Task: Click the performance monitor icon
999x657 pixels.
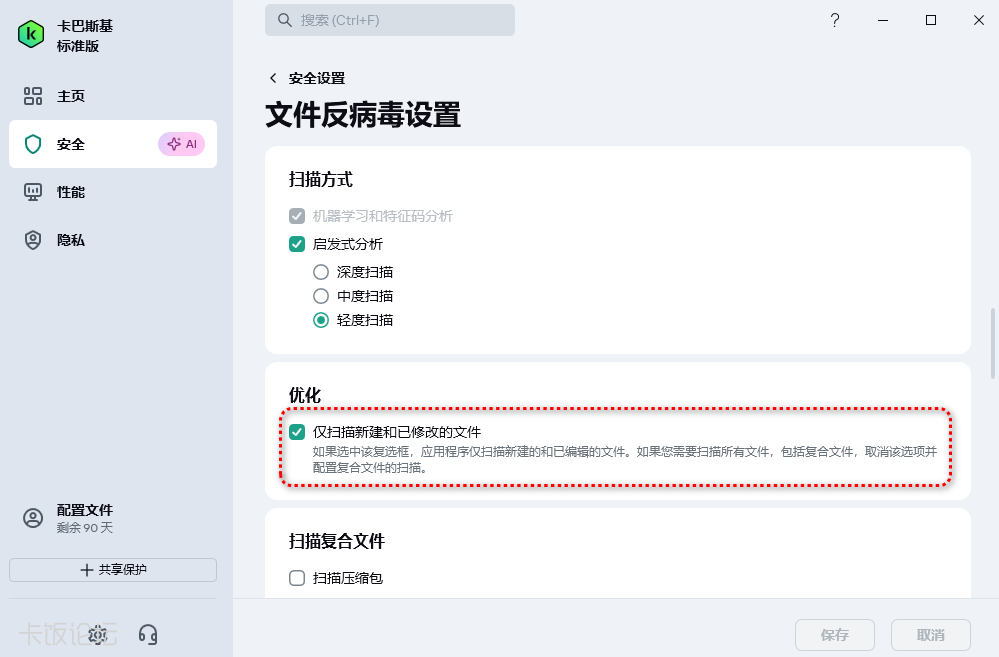Action: (32, 192)
